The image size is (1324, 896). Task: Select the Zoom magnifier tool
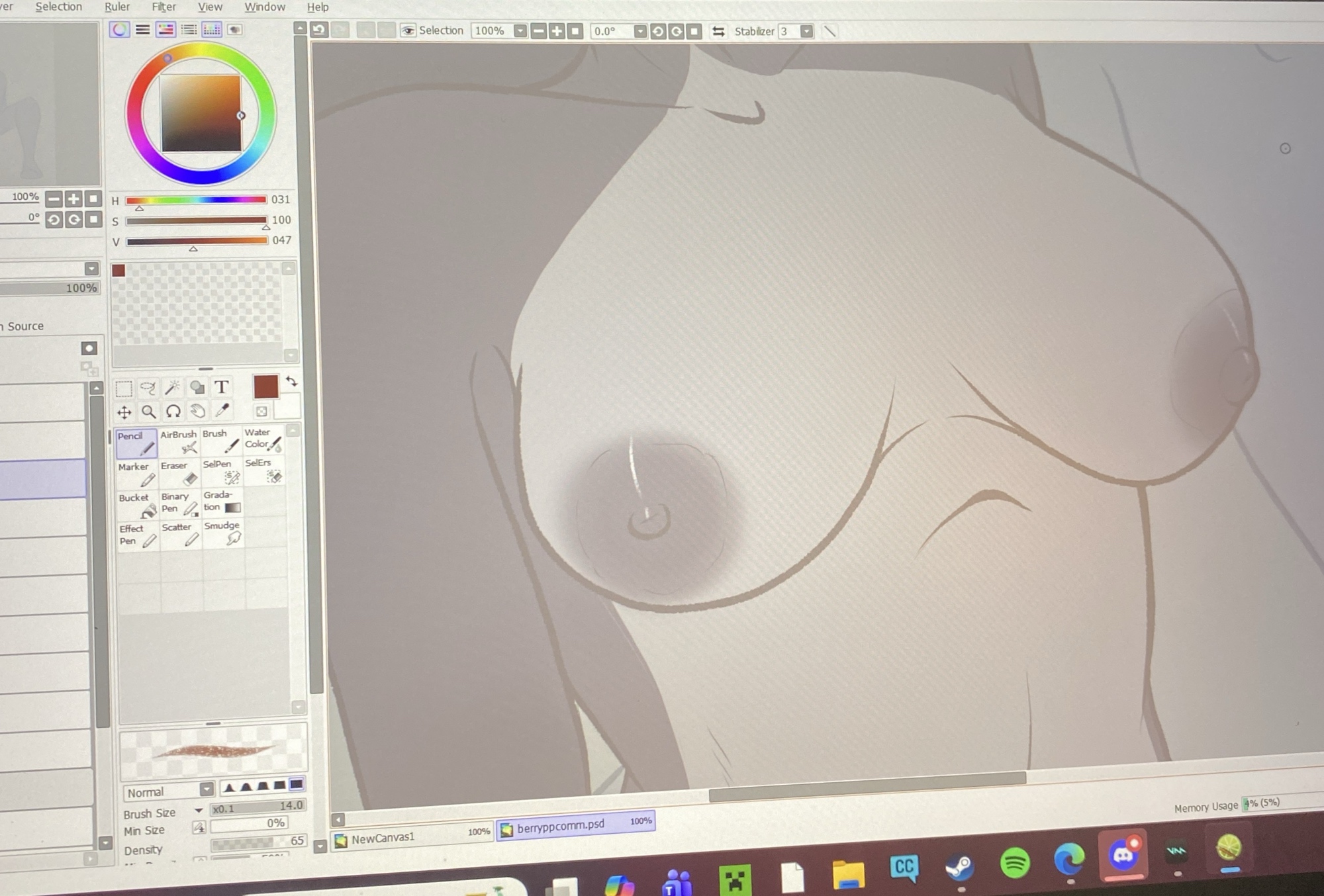tap(148, 412)
